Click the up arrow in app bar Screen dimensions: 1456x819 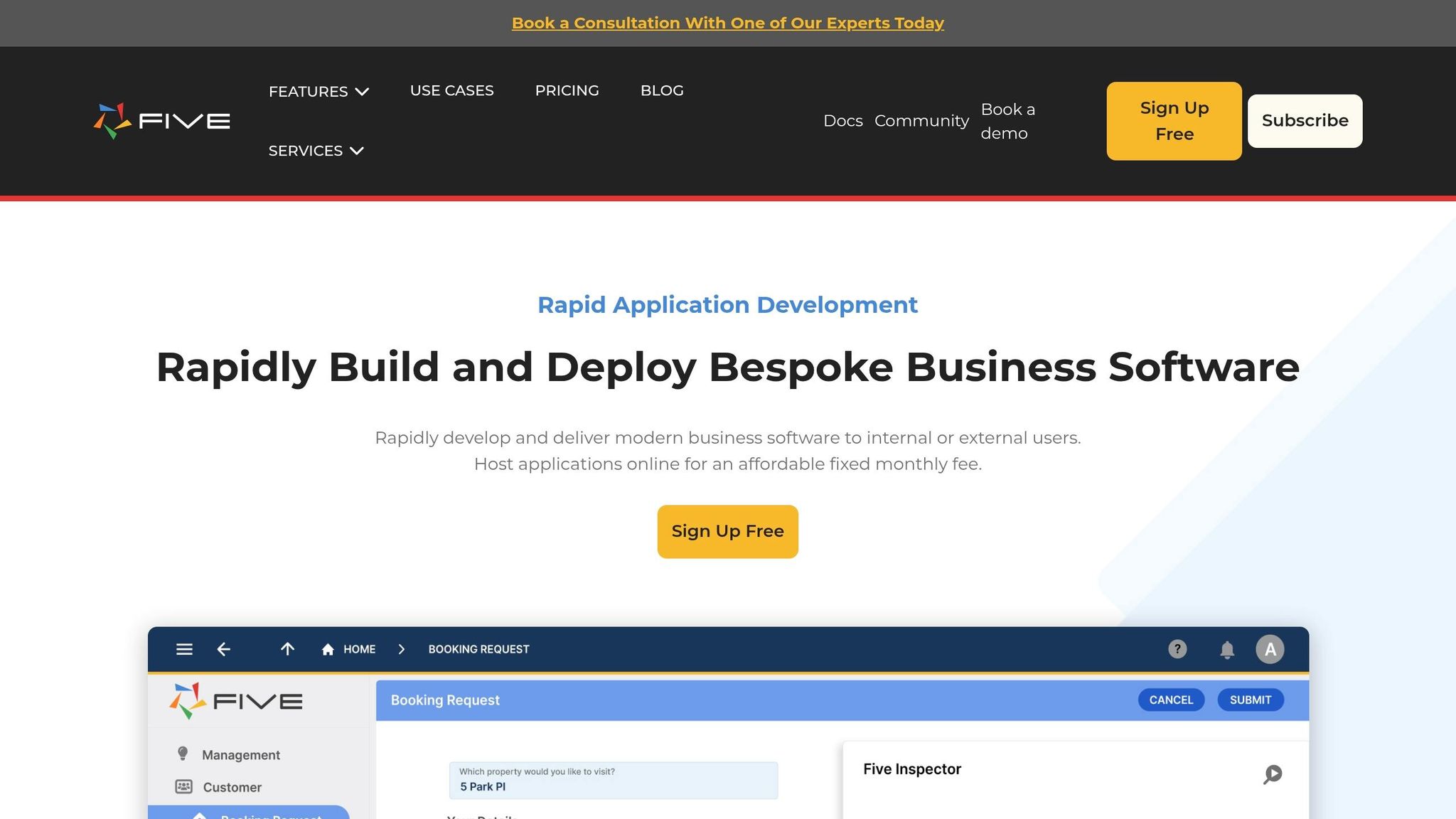click(287, 648)
